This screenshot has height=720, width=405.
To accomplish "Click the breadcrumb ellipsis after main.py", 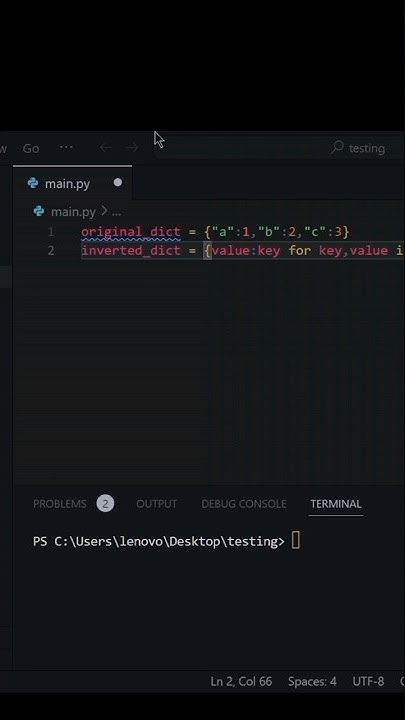I will (117, 213).
